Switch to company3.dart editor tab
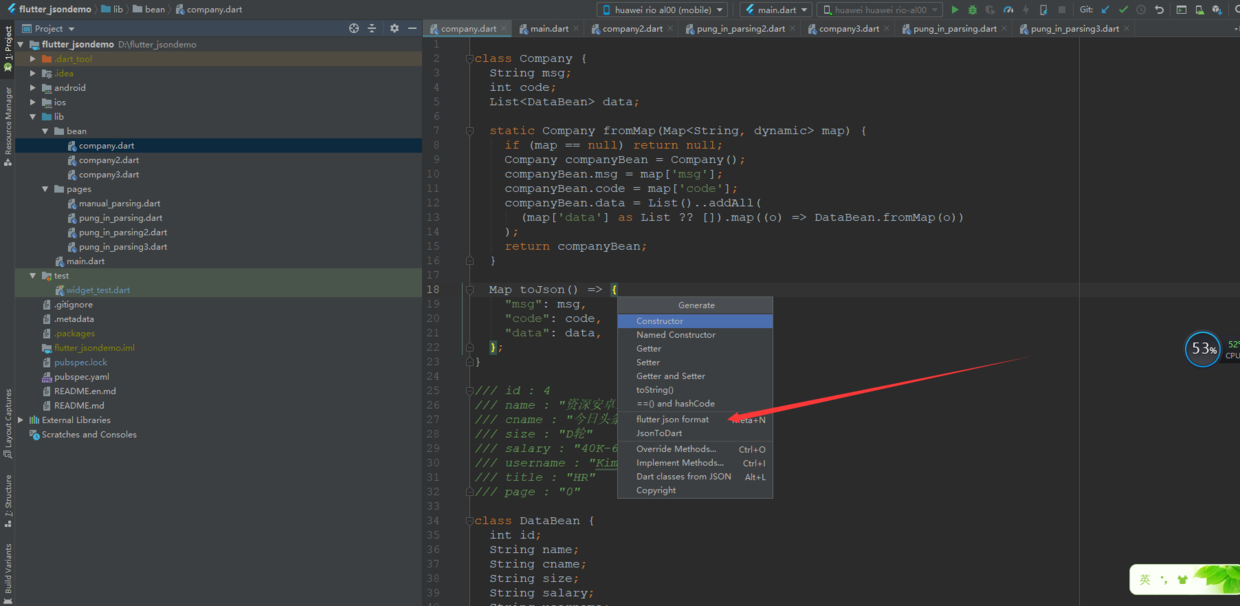The image size is (1240, 606). (849, 29)
